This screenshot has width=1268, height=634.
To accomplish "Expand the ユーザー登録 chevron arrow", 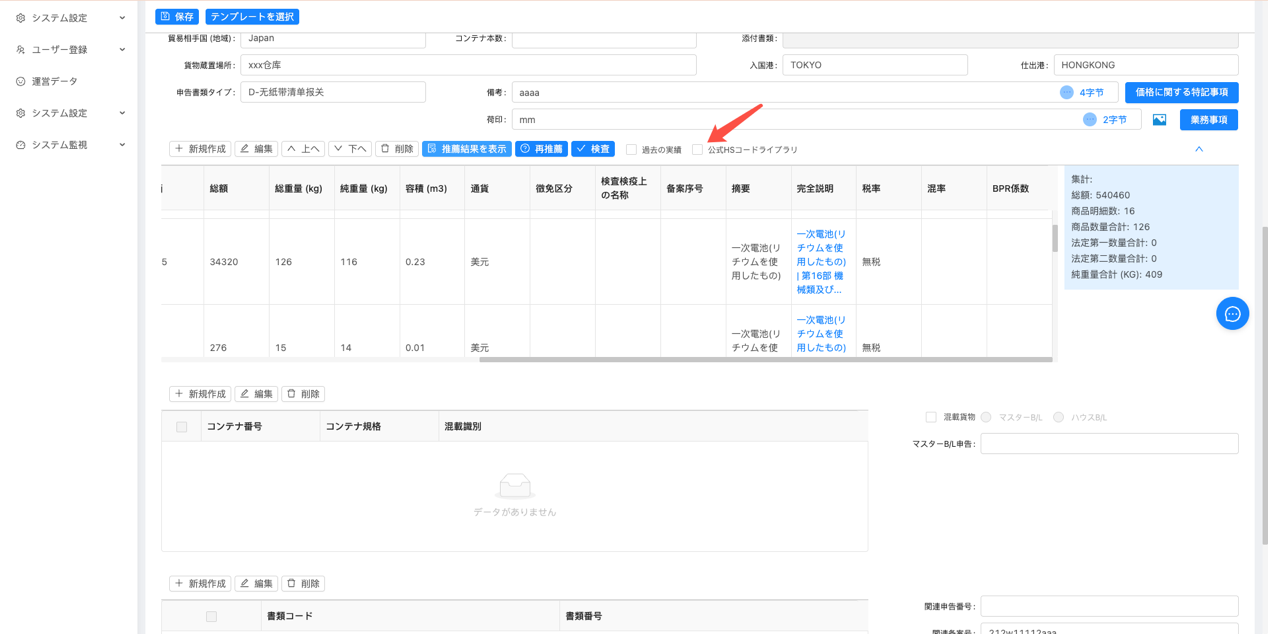I will click(x=122, y=50).
